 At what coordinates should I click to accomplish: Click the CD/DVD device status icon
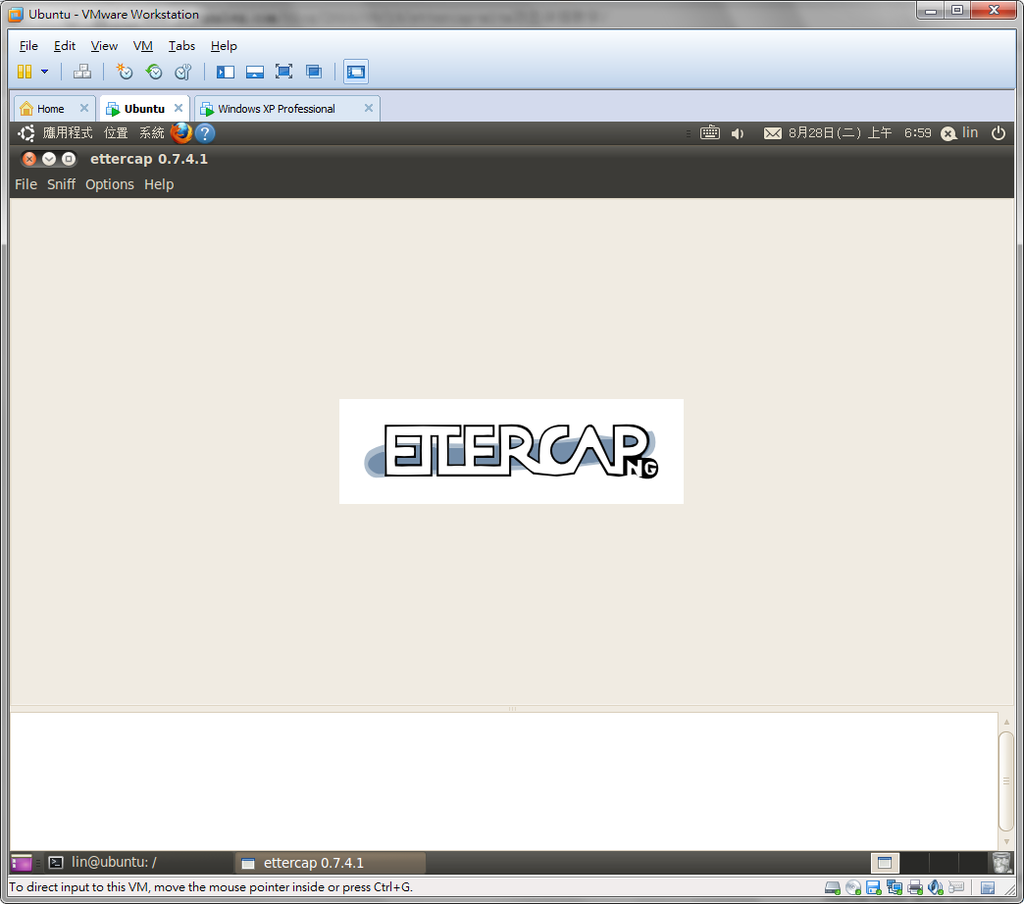pyautogui.click(x=853, y=888)
